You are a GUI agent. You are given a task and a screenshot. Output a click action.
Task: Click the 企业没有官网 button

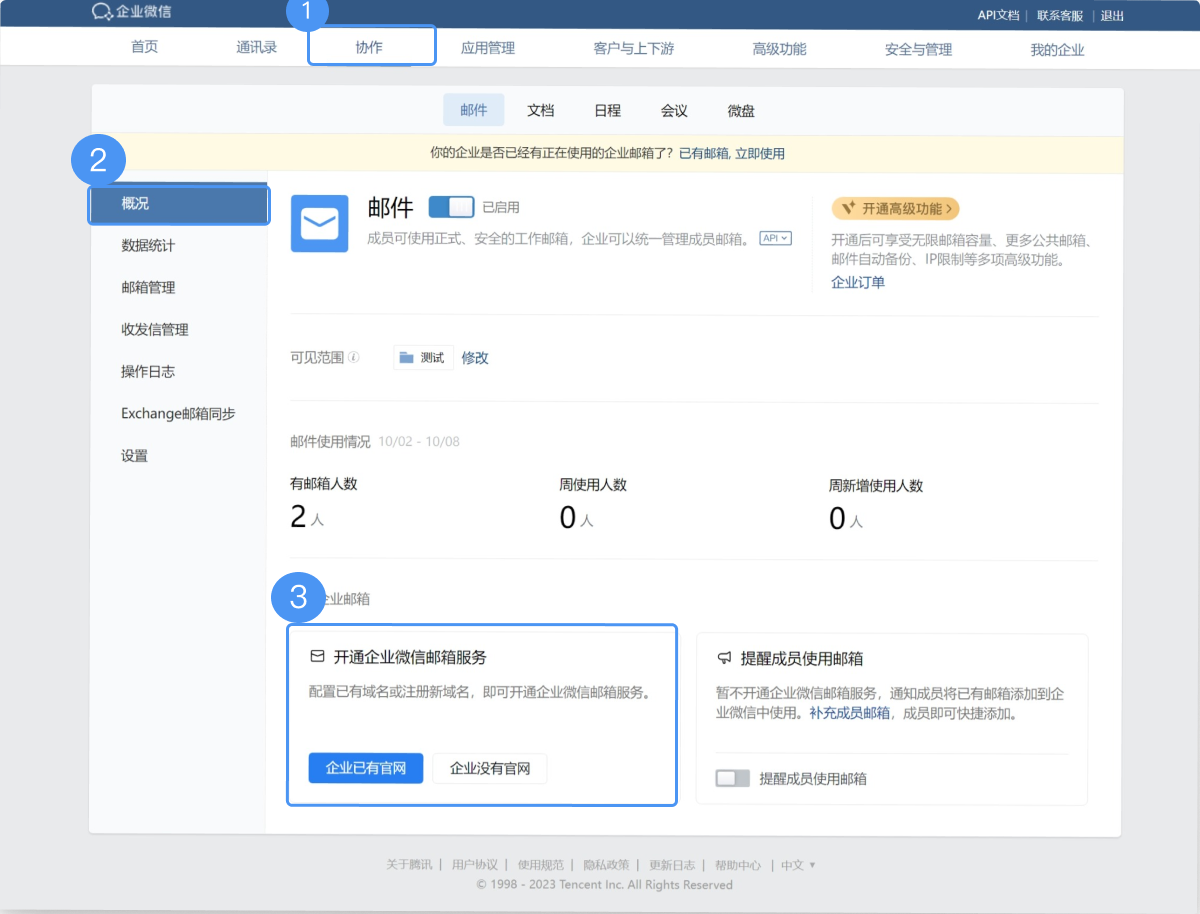[x=490, y=768]
